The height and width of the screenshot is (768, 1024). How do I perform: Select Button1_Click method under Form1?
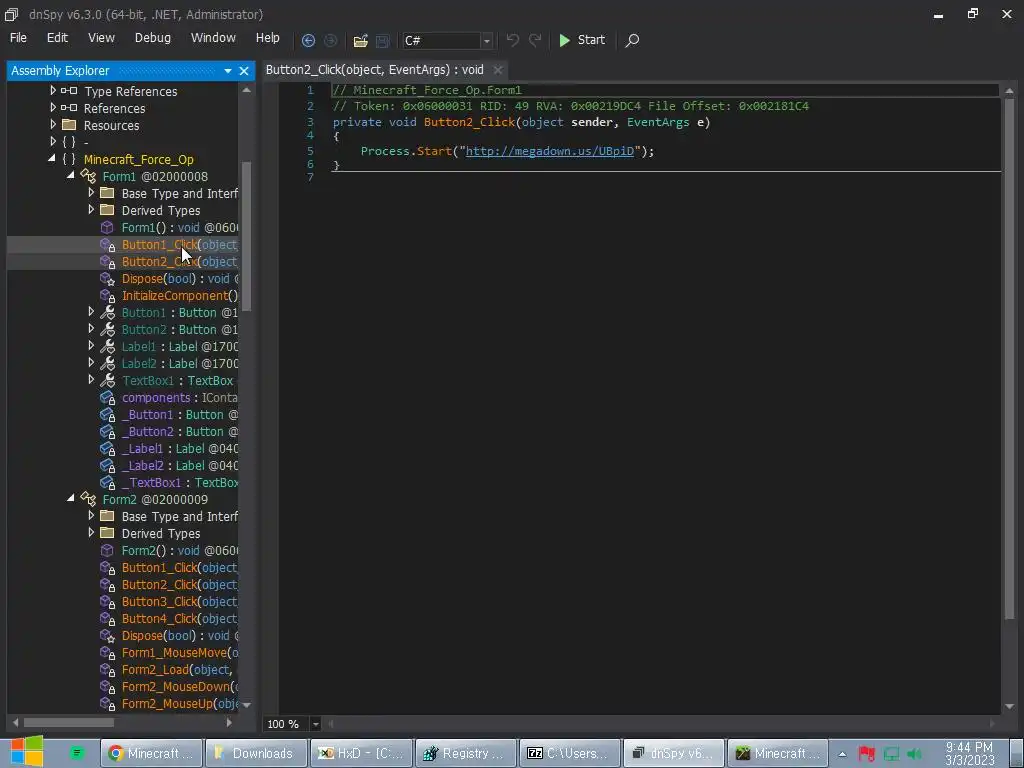[180, 244]
